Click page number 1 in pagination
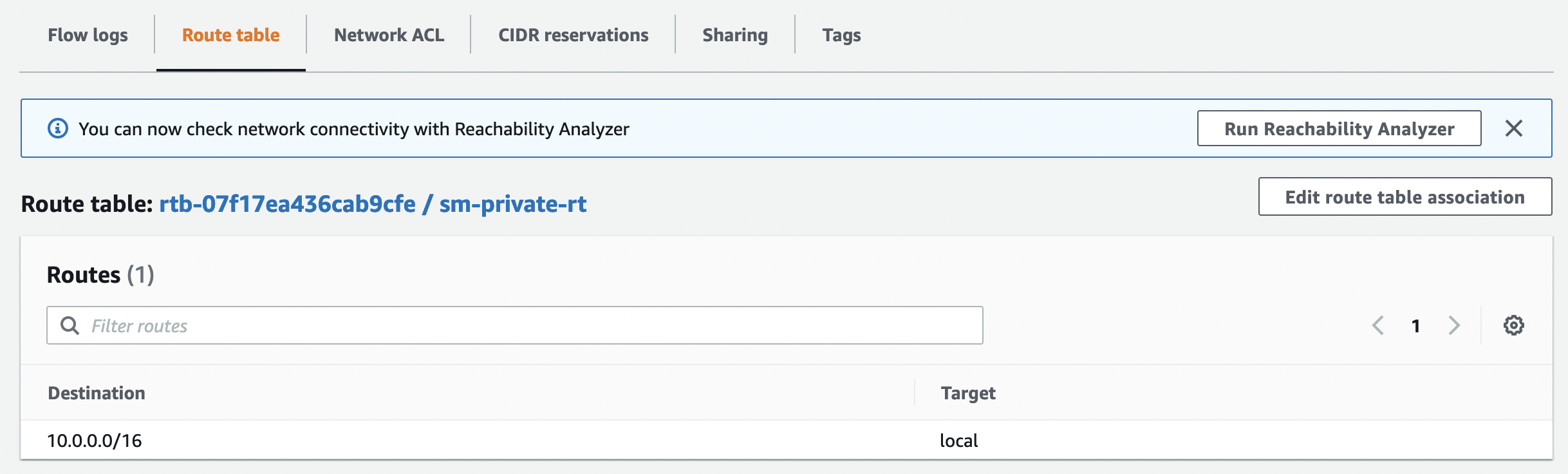 tap(1415, 326)
